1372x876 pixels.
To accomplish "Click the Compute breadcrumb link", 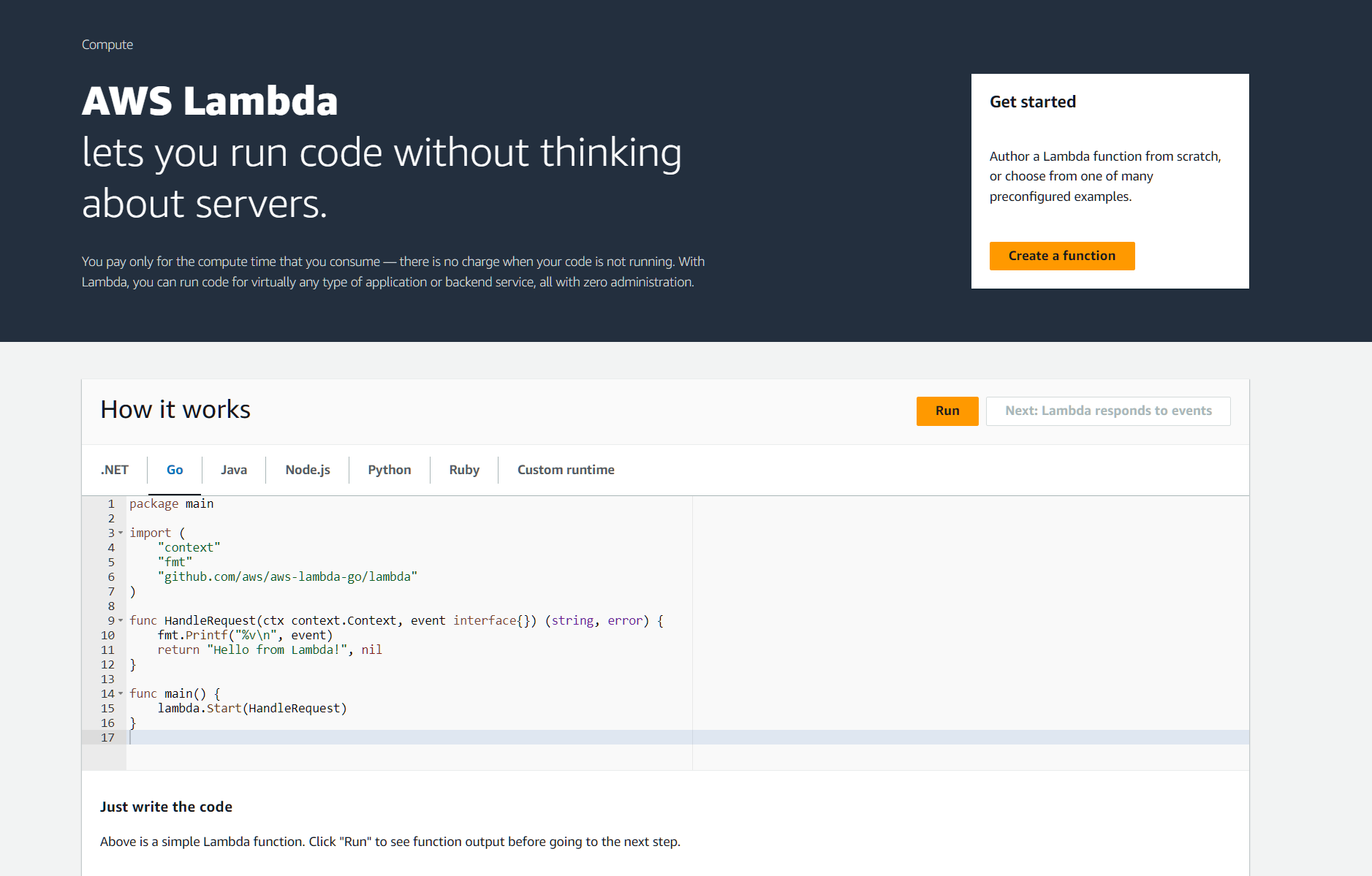I will tap(107, 45).
